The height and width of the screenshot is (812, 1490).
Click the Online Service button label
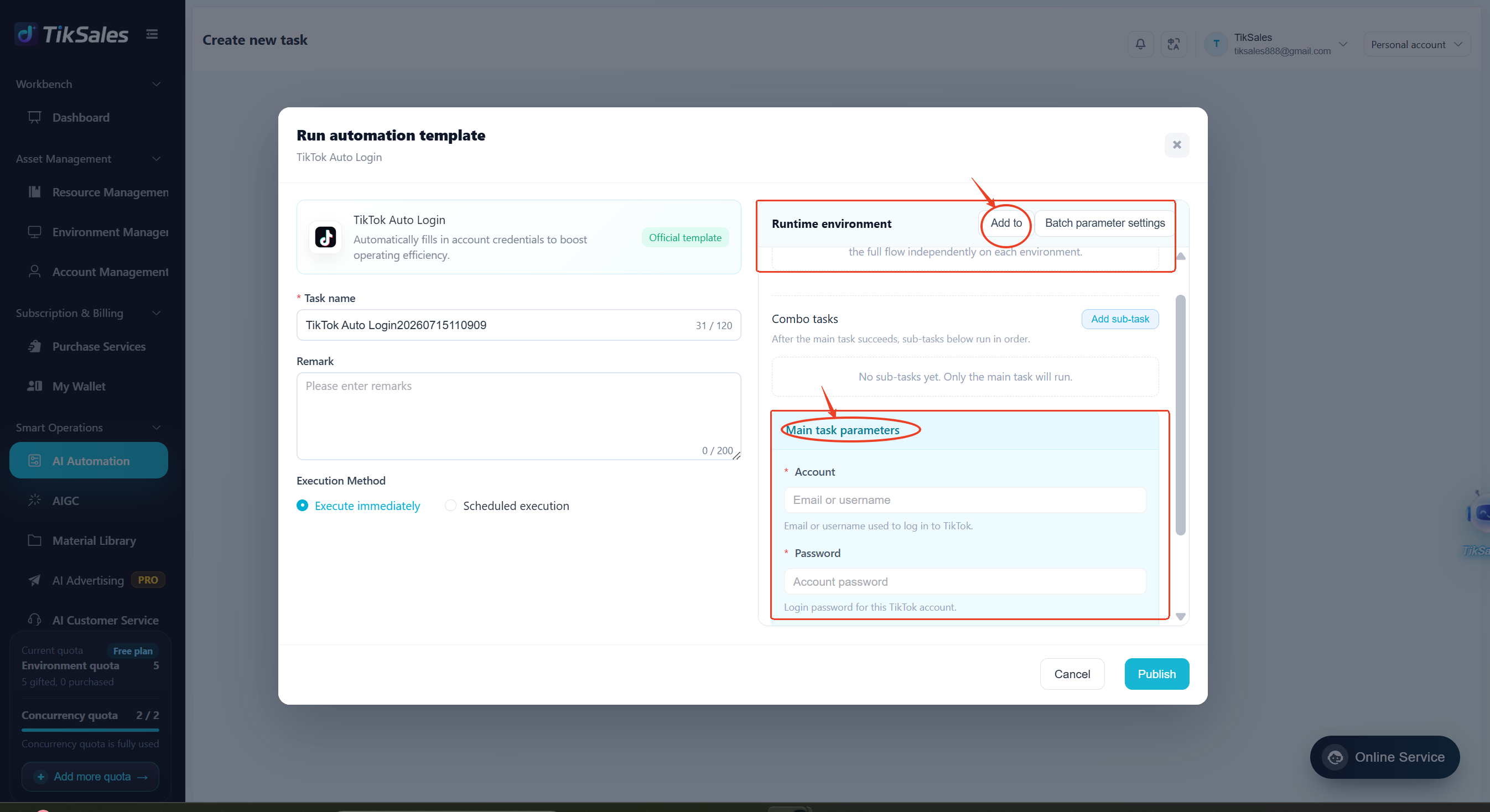(x=1400, y=757)
